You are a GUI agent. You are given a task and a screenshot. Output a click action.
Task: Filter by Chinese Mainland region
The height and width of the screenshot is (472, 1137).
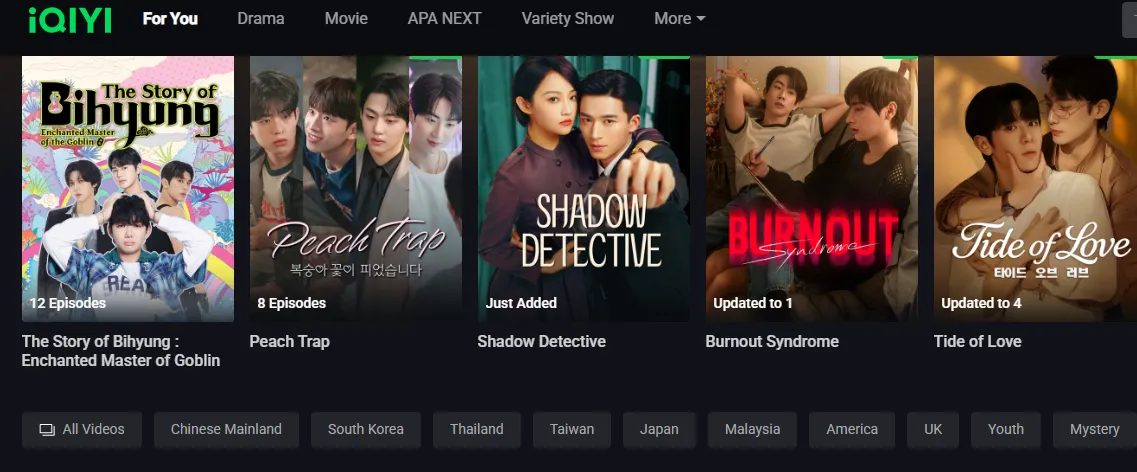(226, 430)
